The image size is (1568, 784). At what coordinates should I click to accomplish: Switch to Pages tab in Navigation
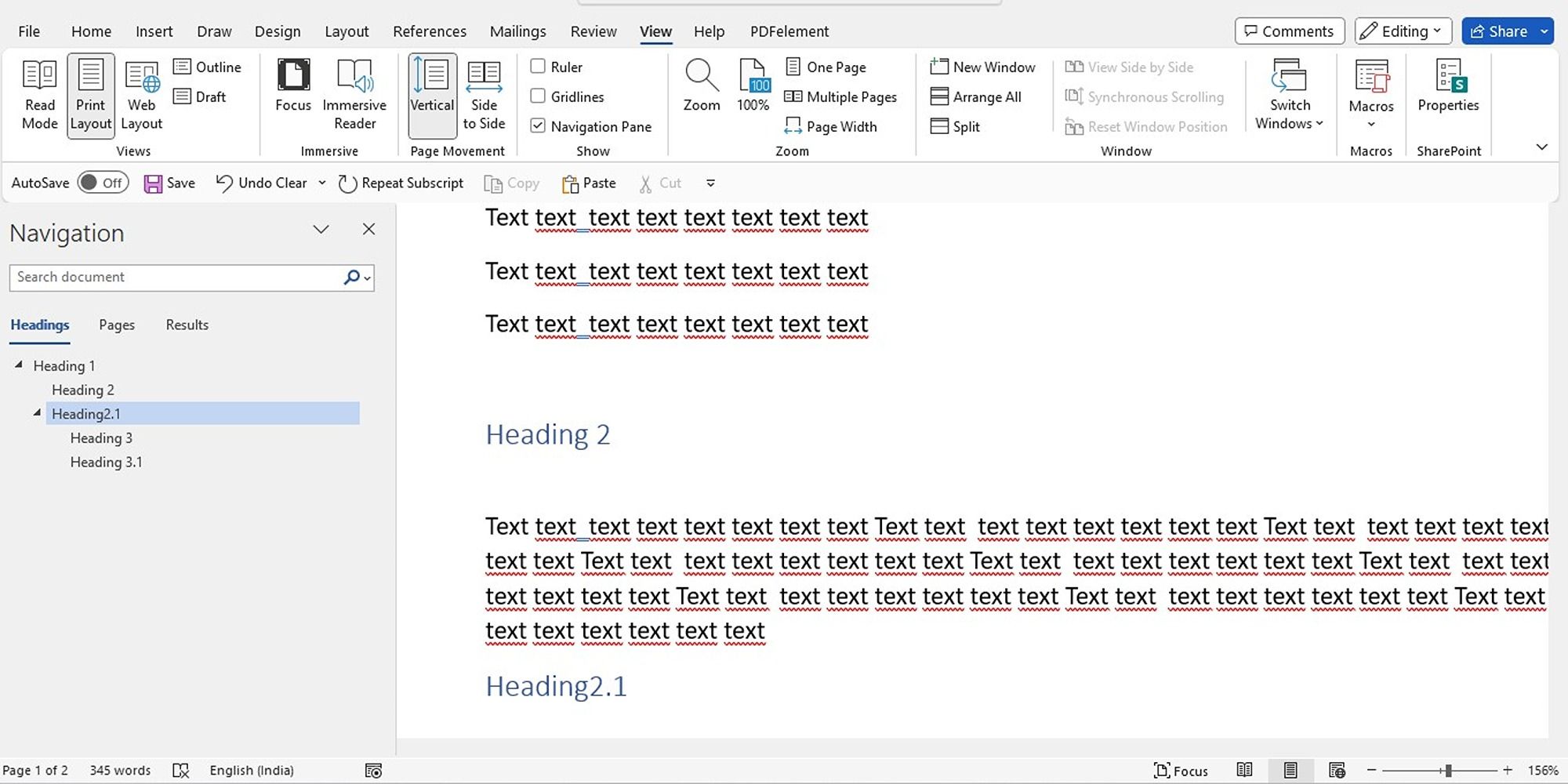click(117, 325)
